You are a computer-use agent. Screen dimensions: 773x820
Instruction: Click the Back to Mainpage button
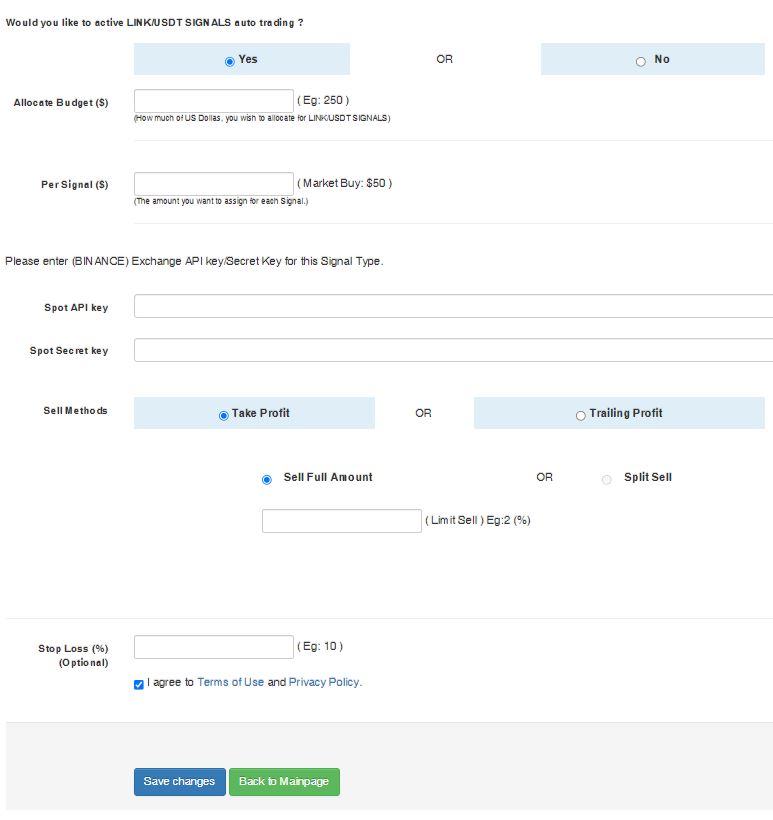(x=284, y=782)
